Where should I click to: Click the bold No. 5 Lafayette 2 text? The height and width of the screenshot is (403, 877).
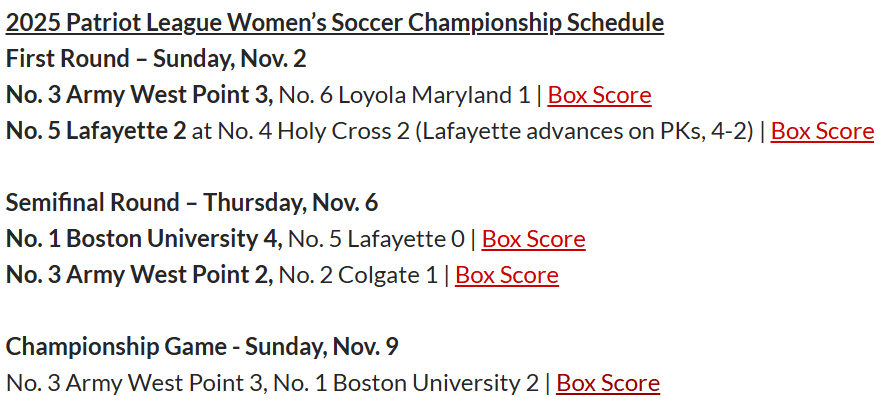[x=96, y=131]
